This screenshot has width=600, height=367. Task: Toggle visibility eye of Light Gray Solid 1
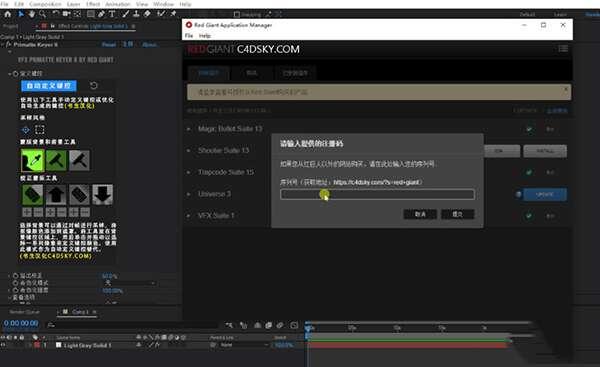(3, 345)
